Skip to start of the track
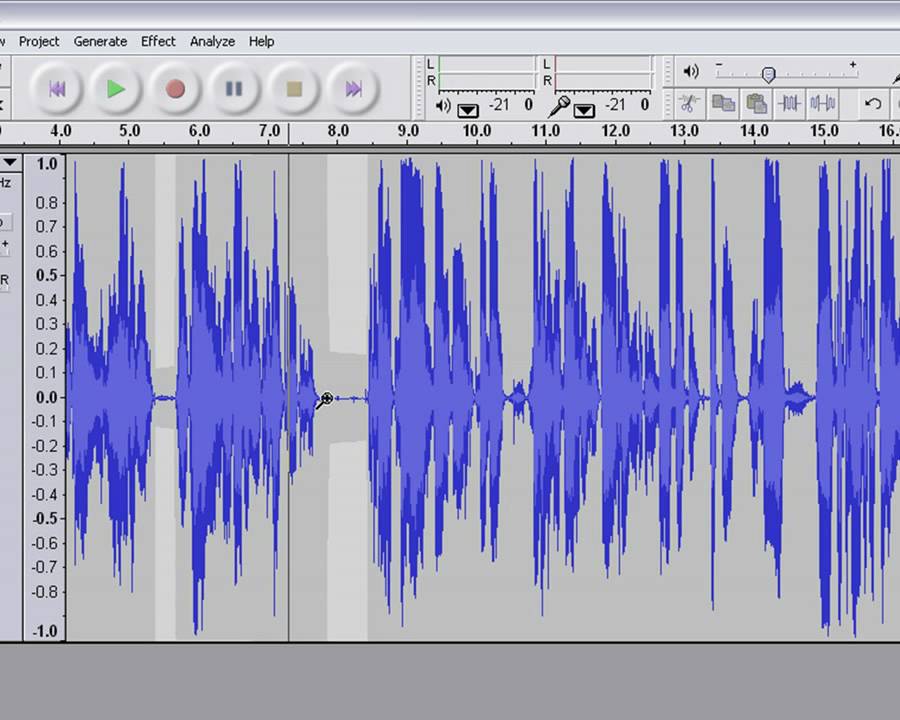 coord(57,89)
